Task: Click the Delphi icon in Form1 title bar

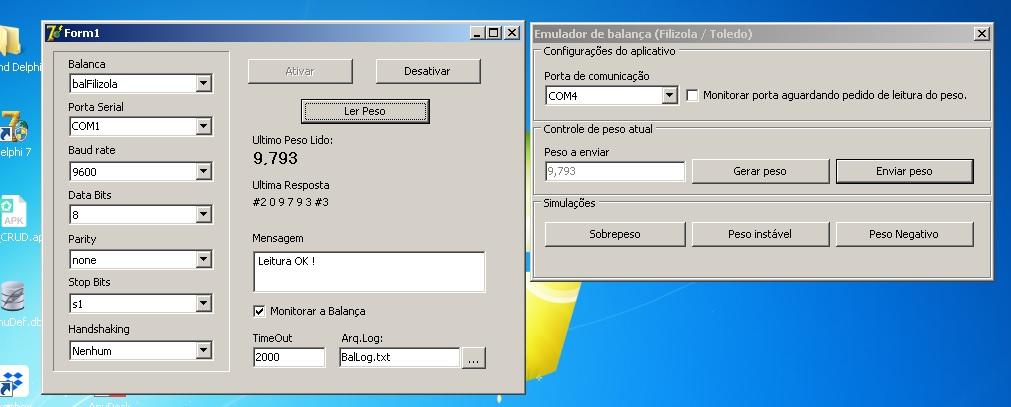Action: [x=54, y=33]
